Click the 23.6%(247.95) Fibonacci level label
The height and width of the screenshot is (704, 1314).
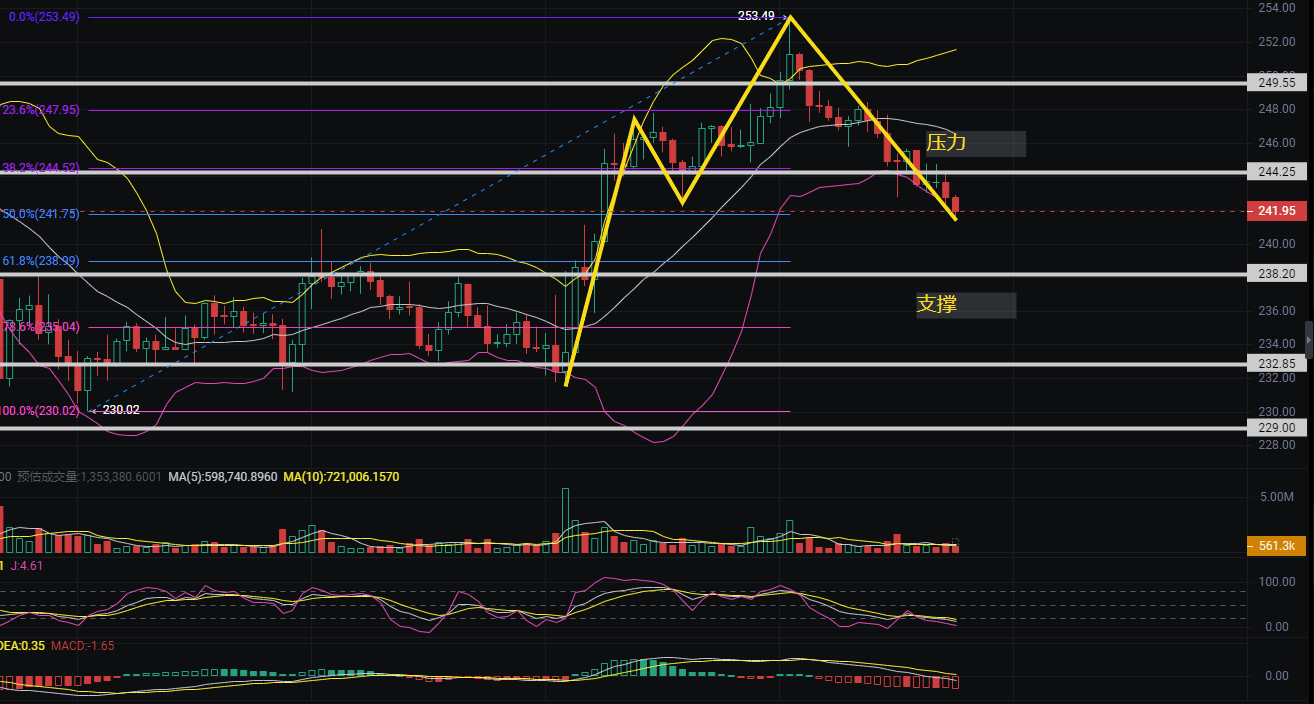(41, 110)
